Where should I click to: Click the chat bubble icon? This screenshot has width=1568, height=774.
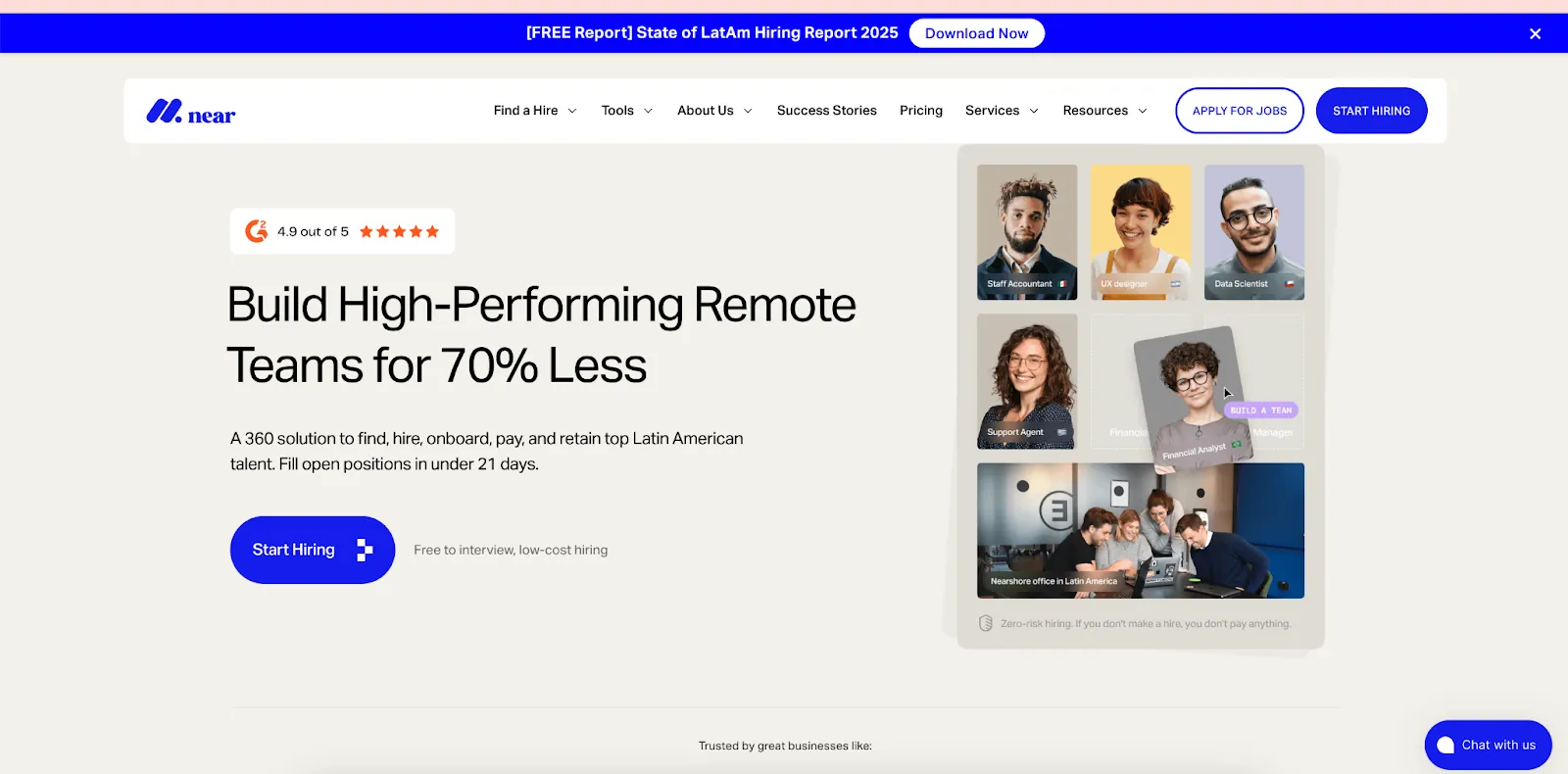coord(1445,746)
